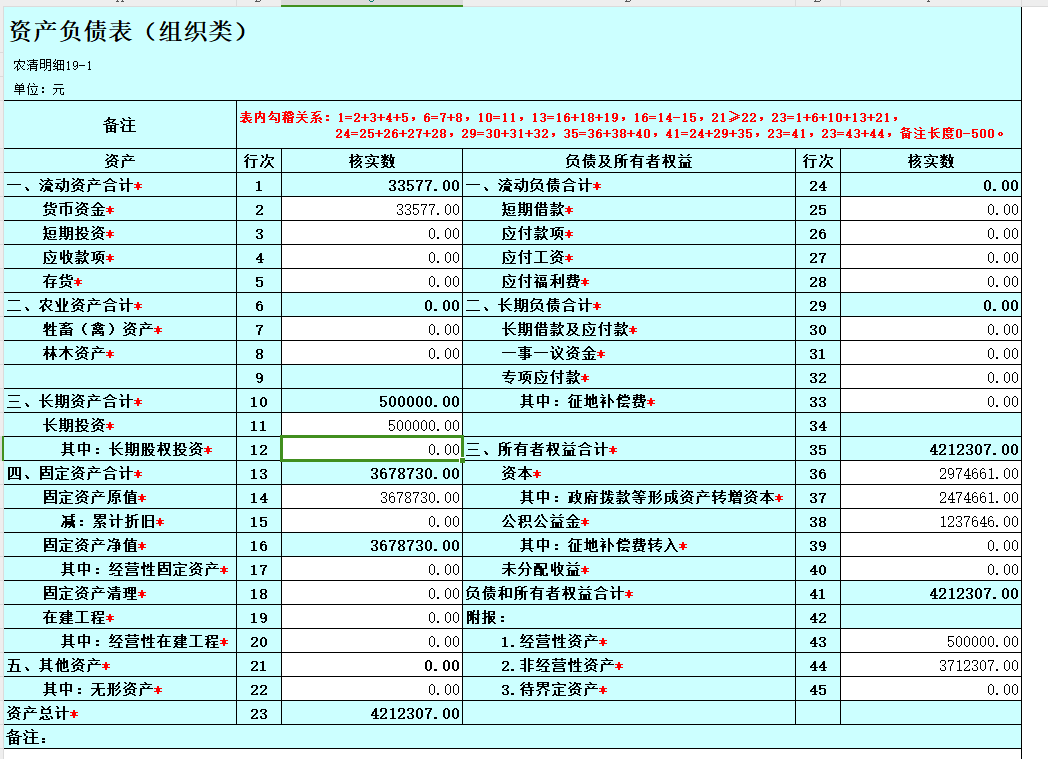Select the '牲畜（禽）资产' cell

120,329
